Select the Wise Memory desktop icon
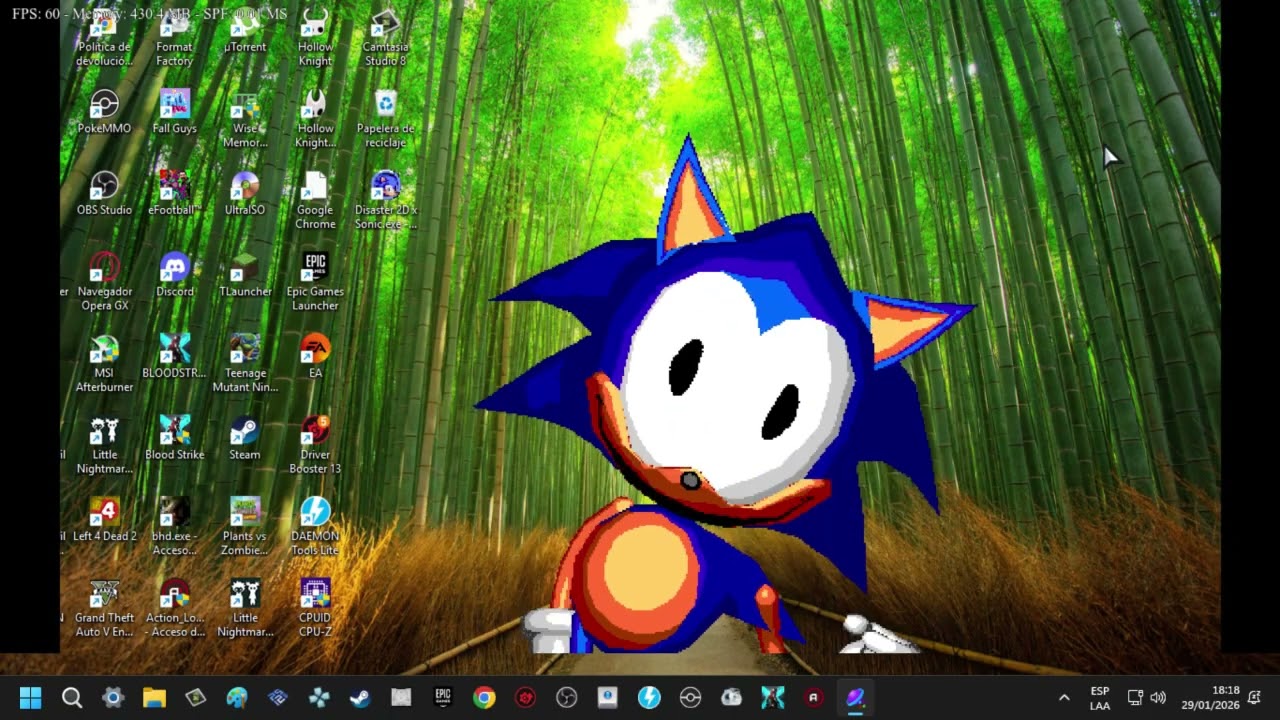The height and width of the screenshot is (720, 1280). point(245,119)
